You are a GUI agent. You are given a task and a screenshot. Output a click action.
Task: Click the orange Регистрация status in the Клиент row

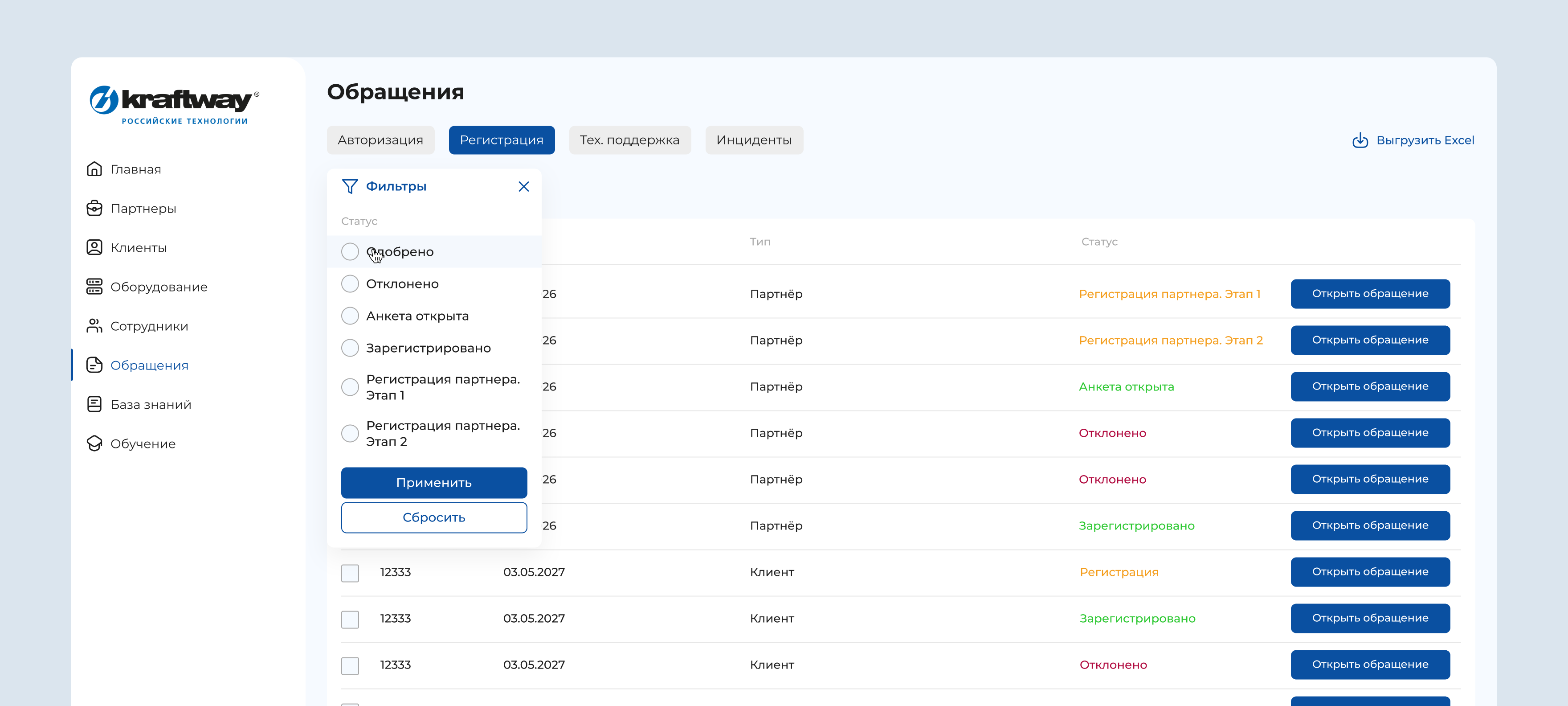point(1119,572)
